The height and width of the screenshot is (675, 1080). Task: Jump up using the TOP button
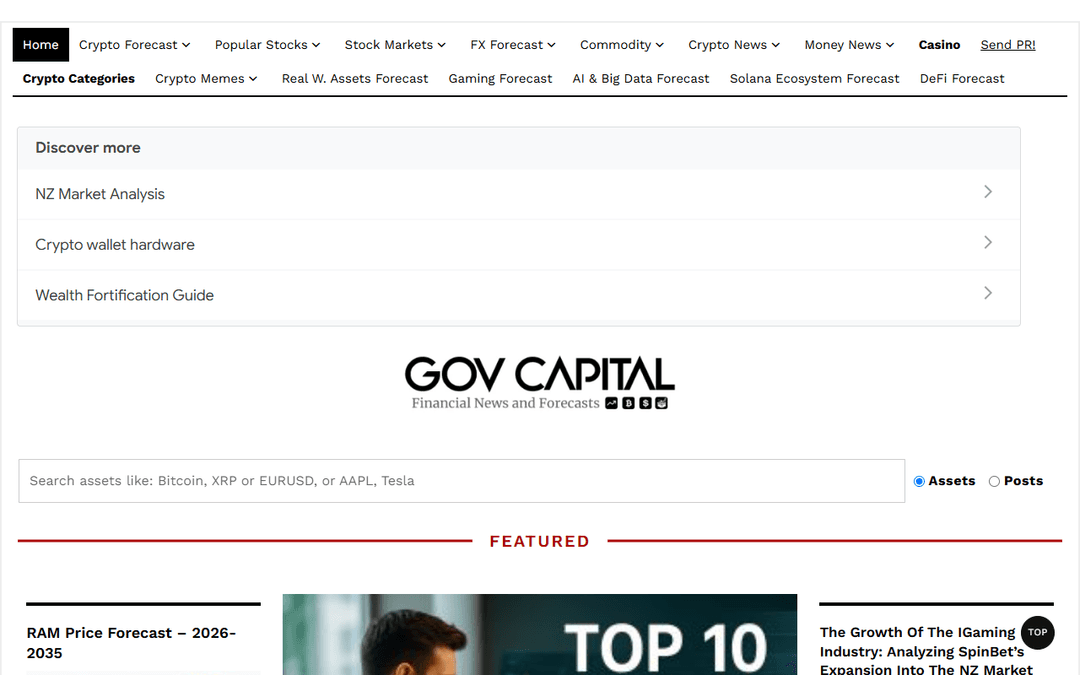coord(1037,632)
